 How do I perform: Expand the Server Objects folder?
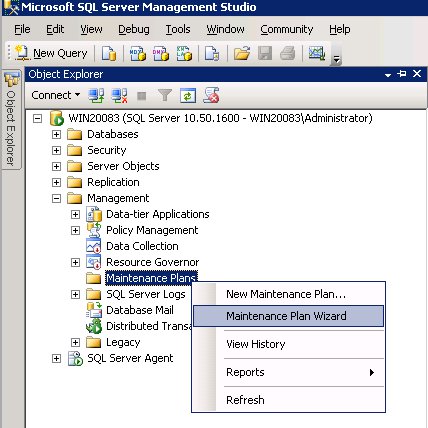click(56, 166)
